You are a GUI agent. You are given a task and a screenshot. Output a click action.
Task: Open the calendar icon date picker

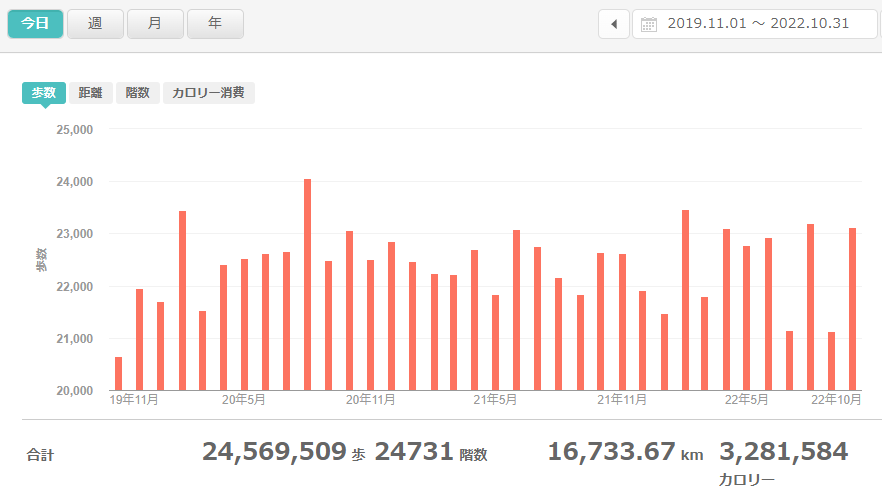[649, 24]
